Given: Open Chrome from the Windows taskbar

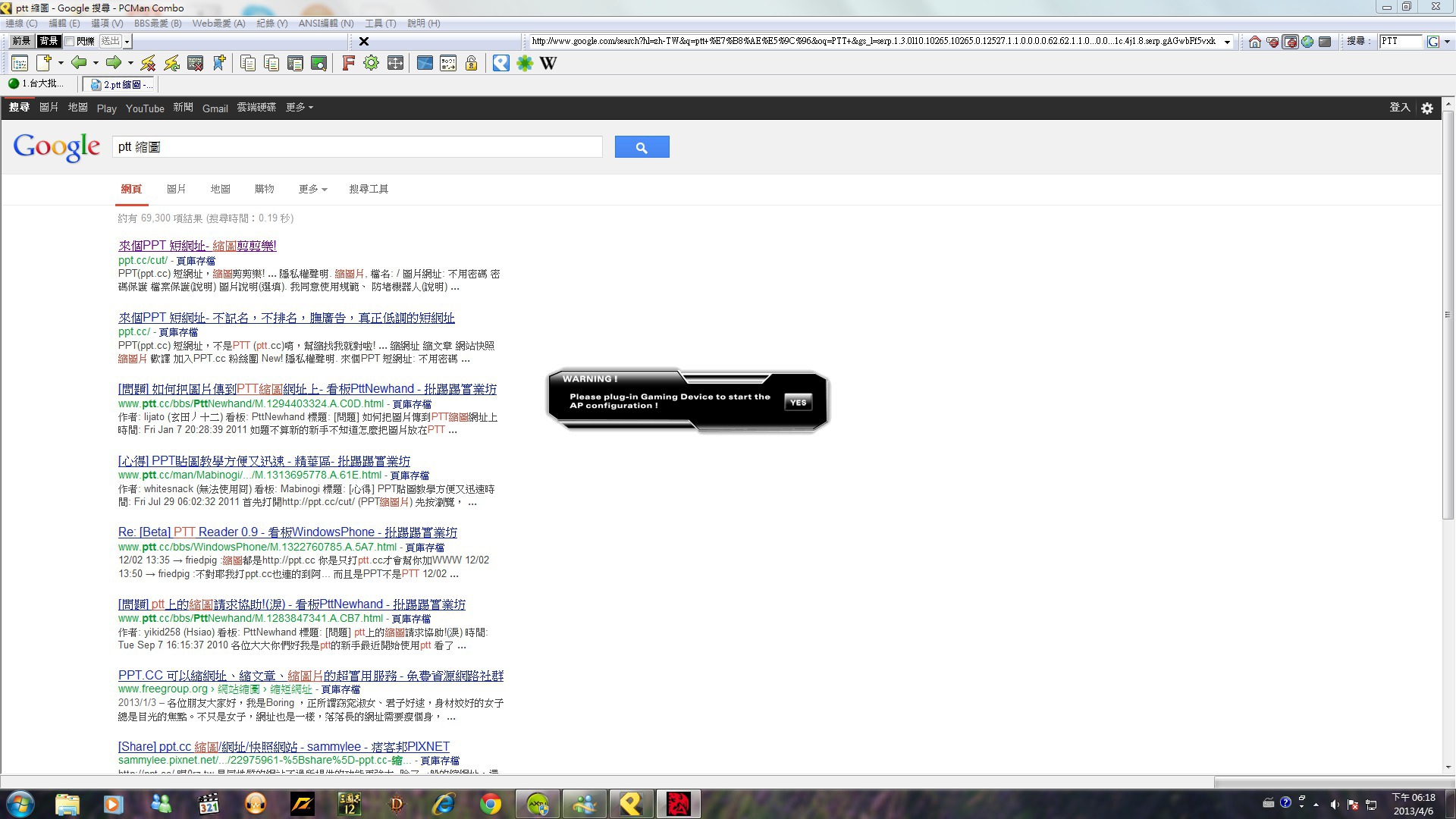Looking at the screenshot, I should tap(491, 804).
